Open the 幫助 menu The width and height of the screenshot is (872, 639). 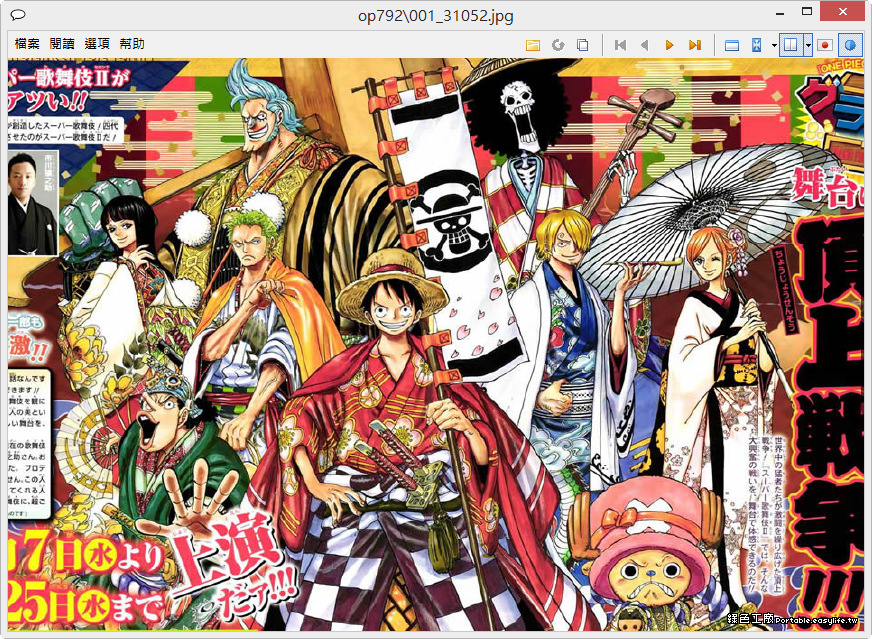tap(132, 44)
